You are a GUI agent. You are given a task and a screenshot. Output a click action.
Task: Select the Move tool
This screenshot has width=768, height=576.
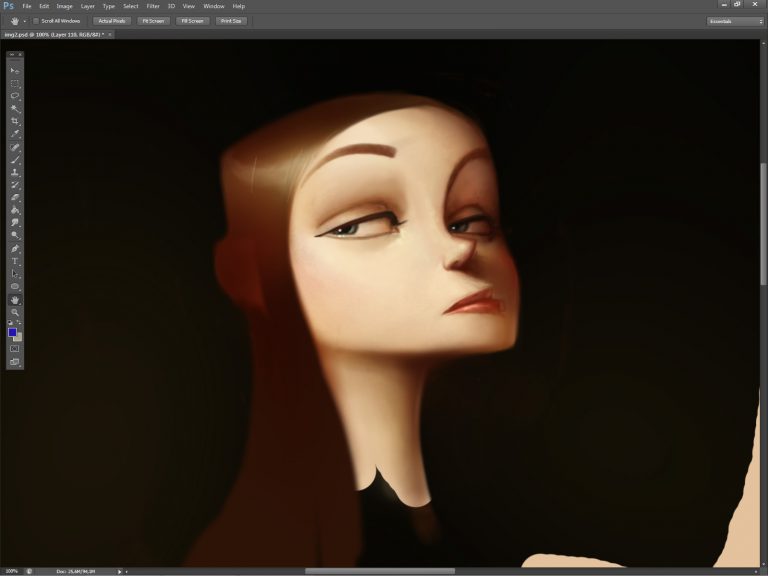pos(15,71)
